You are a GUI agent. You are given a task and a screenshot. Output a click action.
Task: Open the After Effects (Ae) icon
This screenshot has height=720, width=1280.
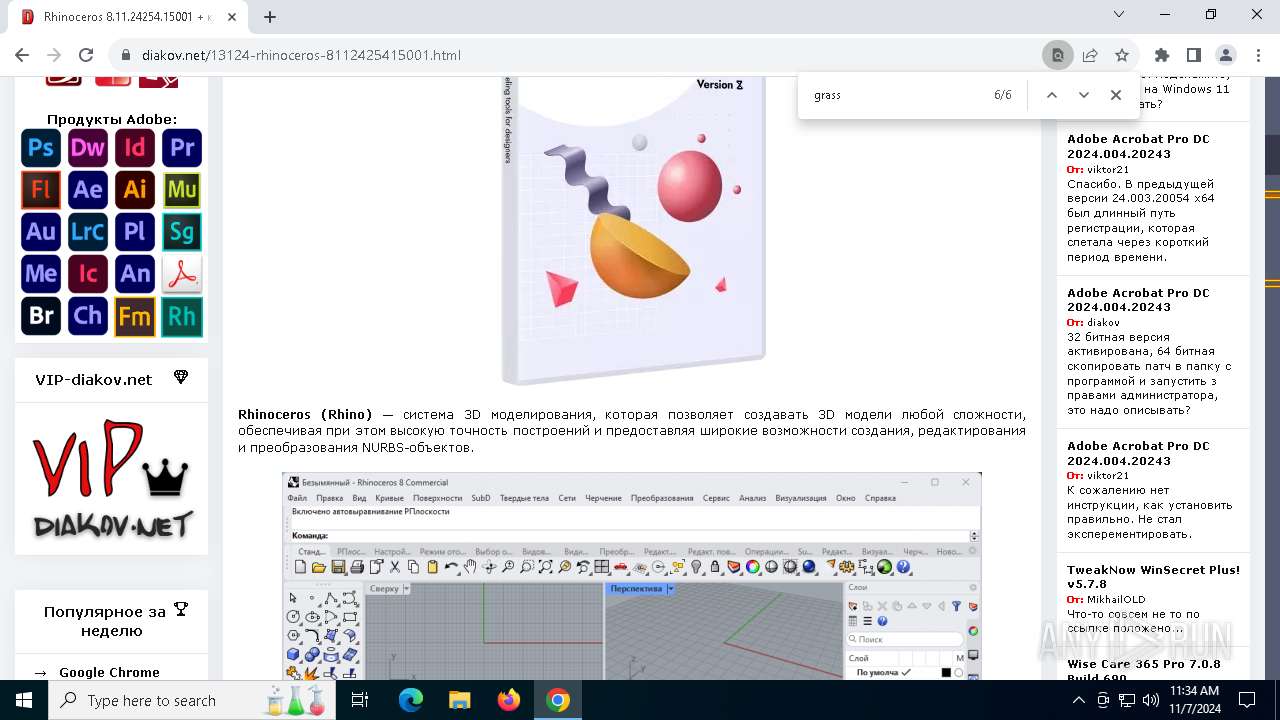click(x=88, y=190)
